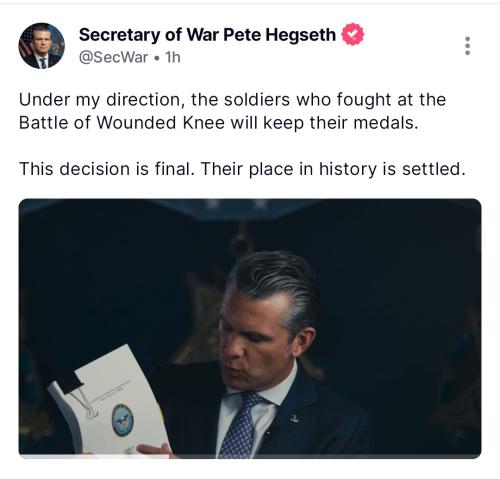Click the @SecWar handle
Image resolution: width=500 pixels, height=479 pixels.
coord(113,57)
